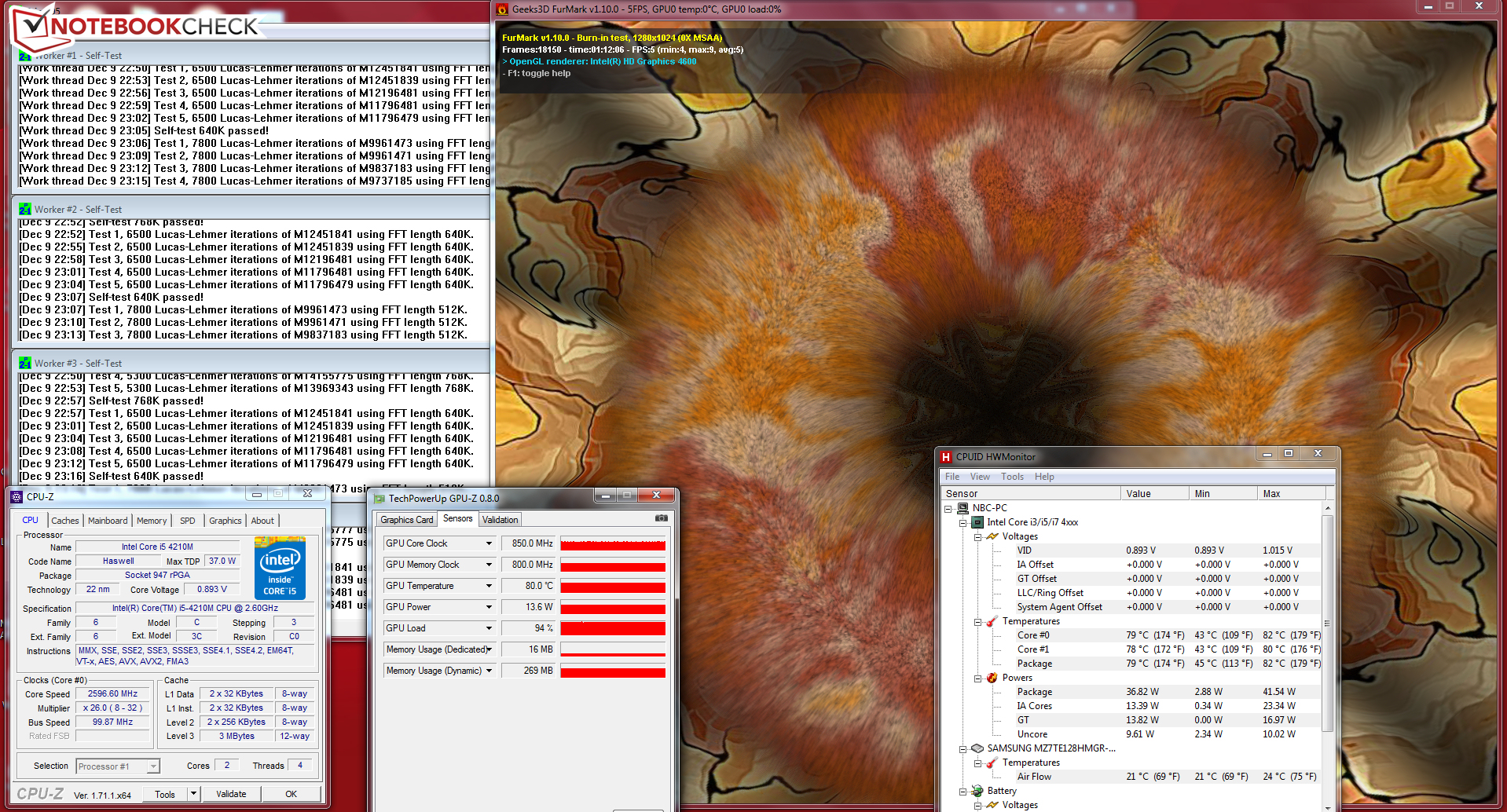Open the GPU Core Clock sensor dropdown

[x=489, y=543]
